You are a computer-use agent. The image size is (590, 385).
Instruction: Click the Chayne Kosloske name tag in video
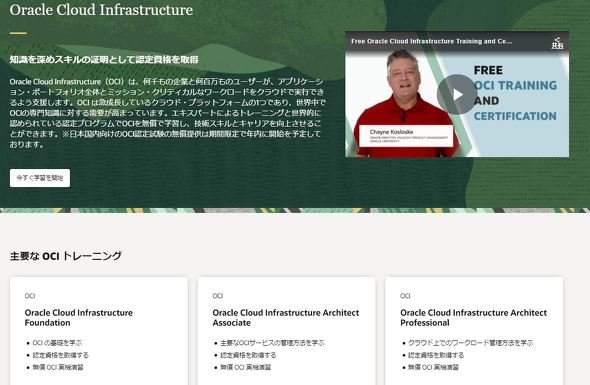[x=406, y=136]
